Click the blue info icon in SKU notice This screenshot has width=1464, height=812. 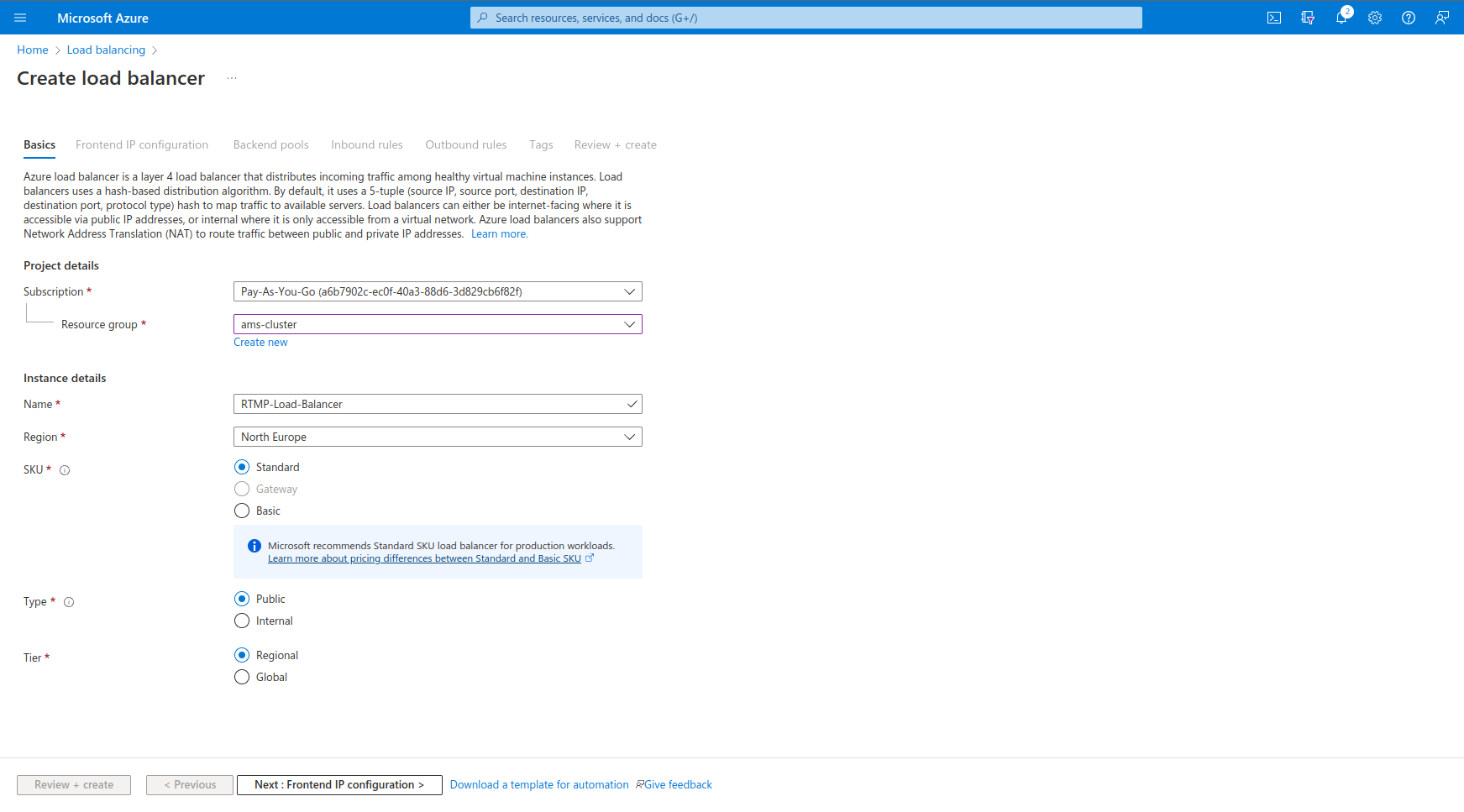tap(254, 546)
